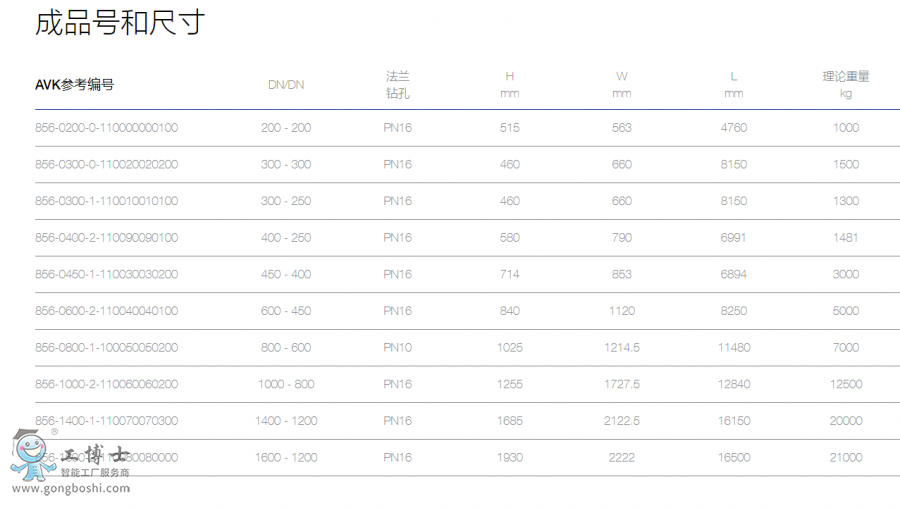Click the 法兰钻孔 column header
900x508 pixels.
pyautogui.click(x=398, y=85)
